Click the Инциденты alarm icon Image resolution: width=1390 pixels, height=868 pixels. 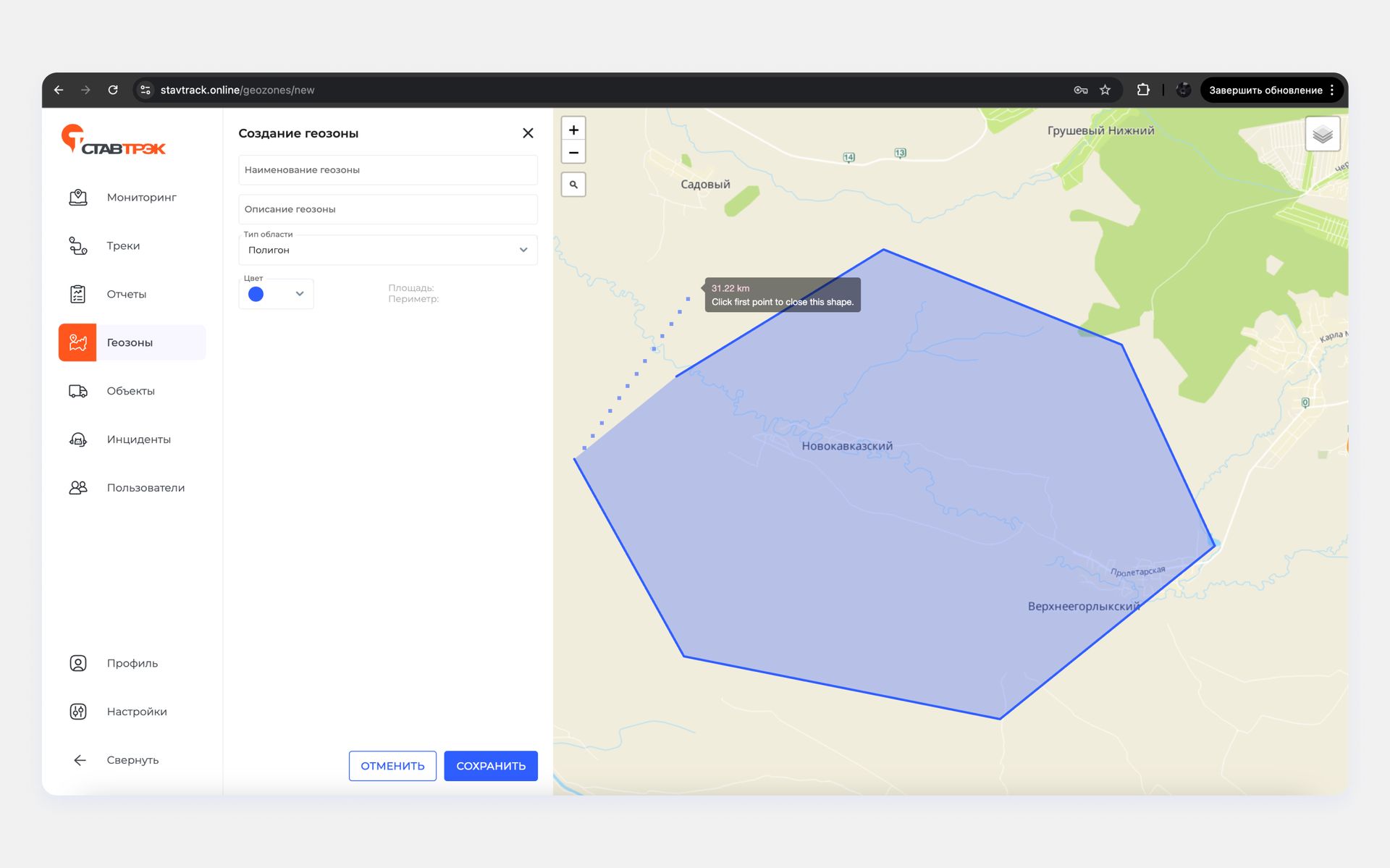pyautogui.click(x=78, y=439)
